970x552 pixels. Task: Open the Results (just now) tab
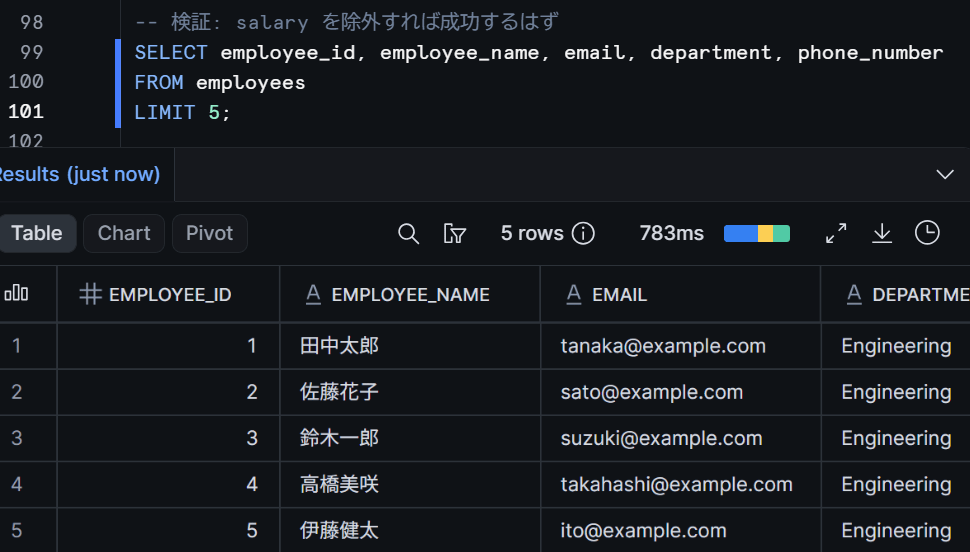[x=79, y=175]
